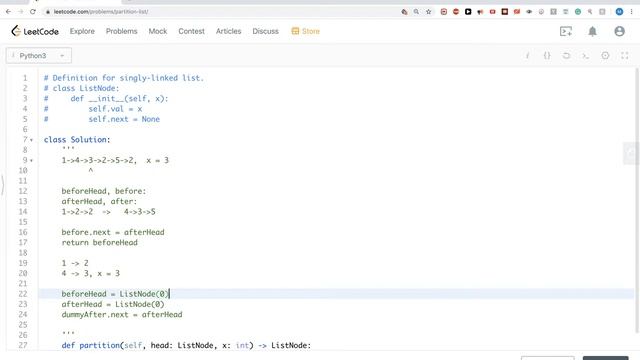
Task: Reset code to default icon
Action: [566, 56]
